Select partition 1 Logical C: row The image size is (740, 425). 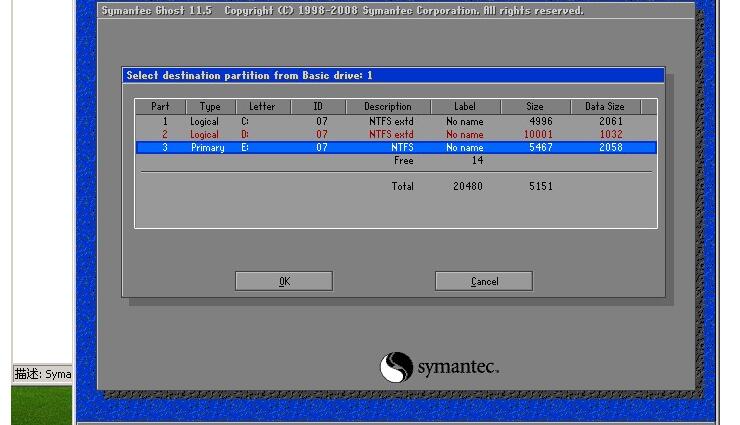click(x=396, y=121)
